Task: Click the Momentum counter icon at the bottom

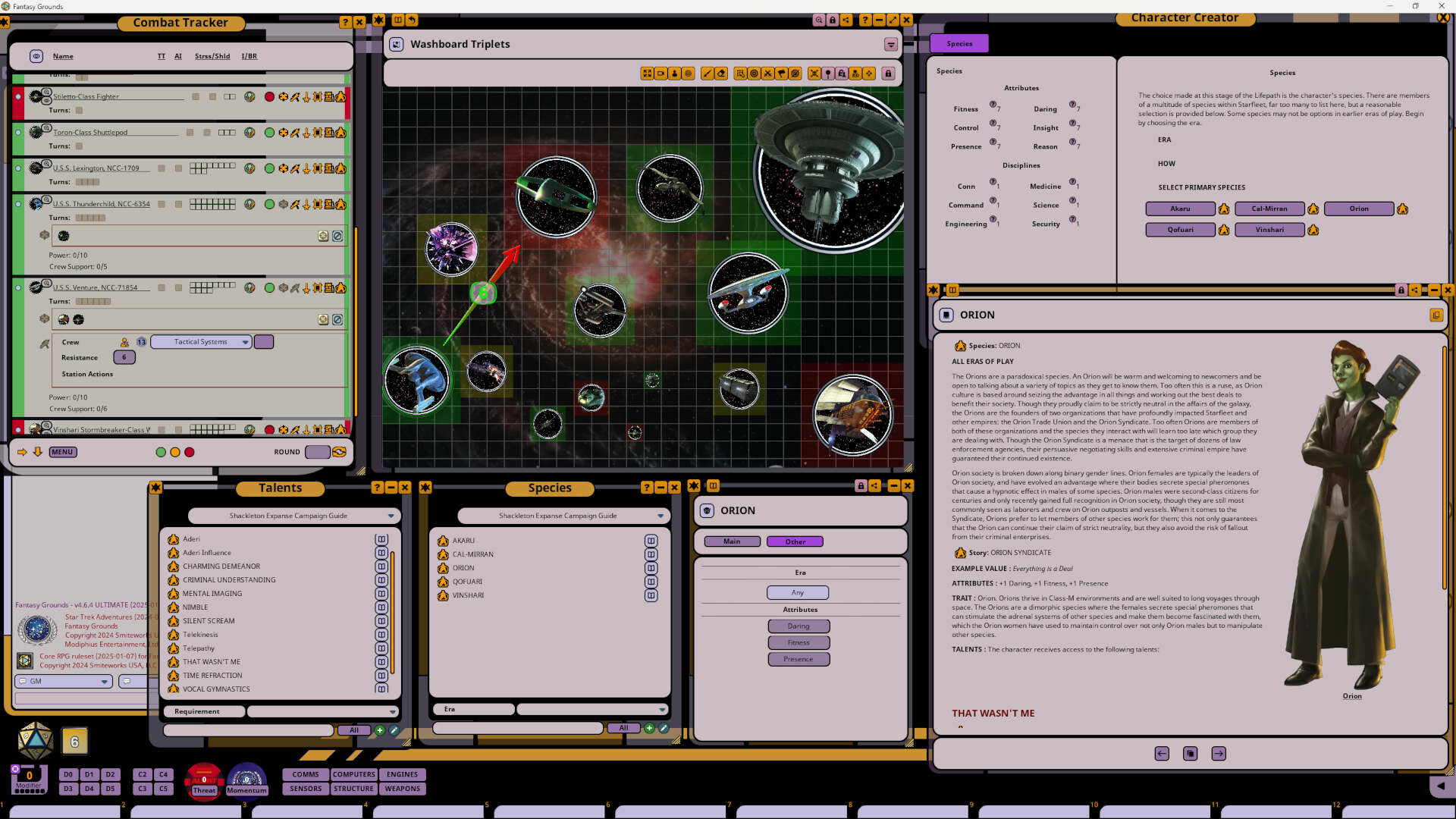Action: click(246, 781)
